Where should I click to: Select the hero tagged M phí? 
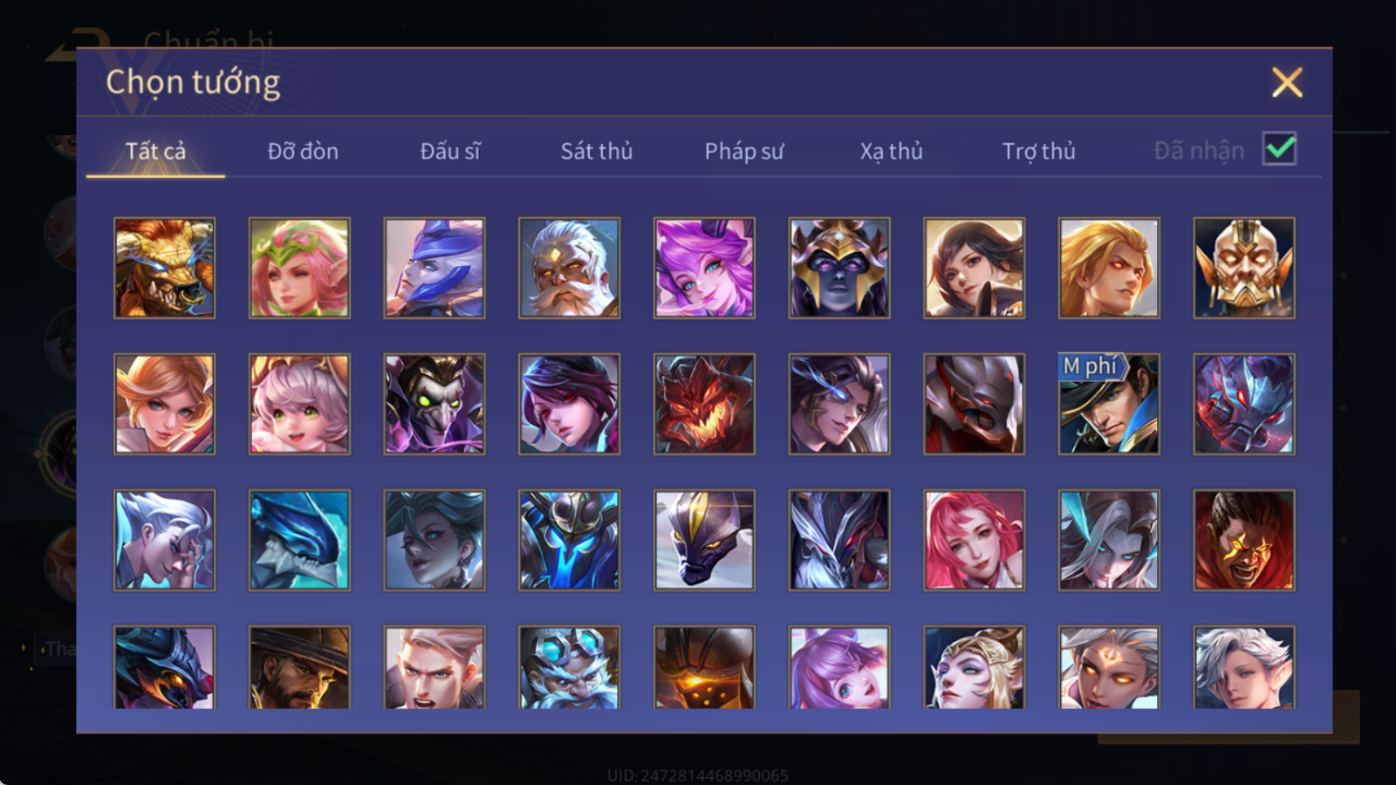[1109, 404]
